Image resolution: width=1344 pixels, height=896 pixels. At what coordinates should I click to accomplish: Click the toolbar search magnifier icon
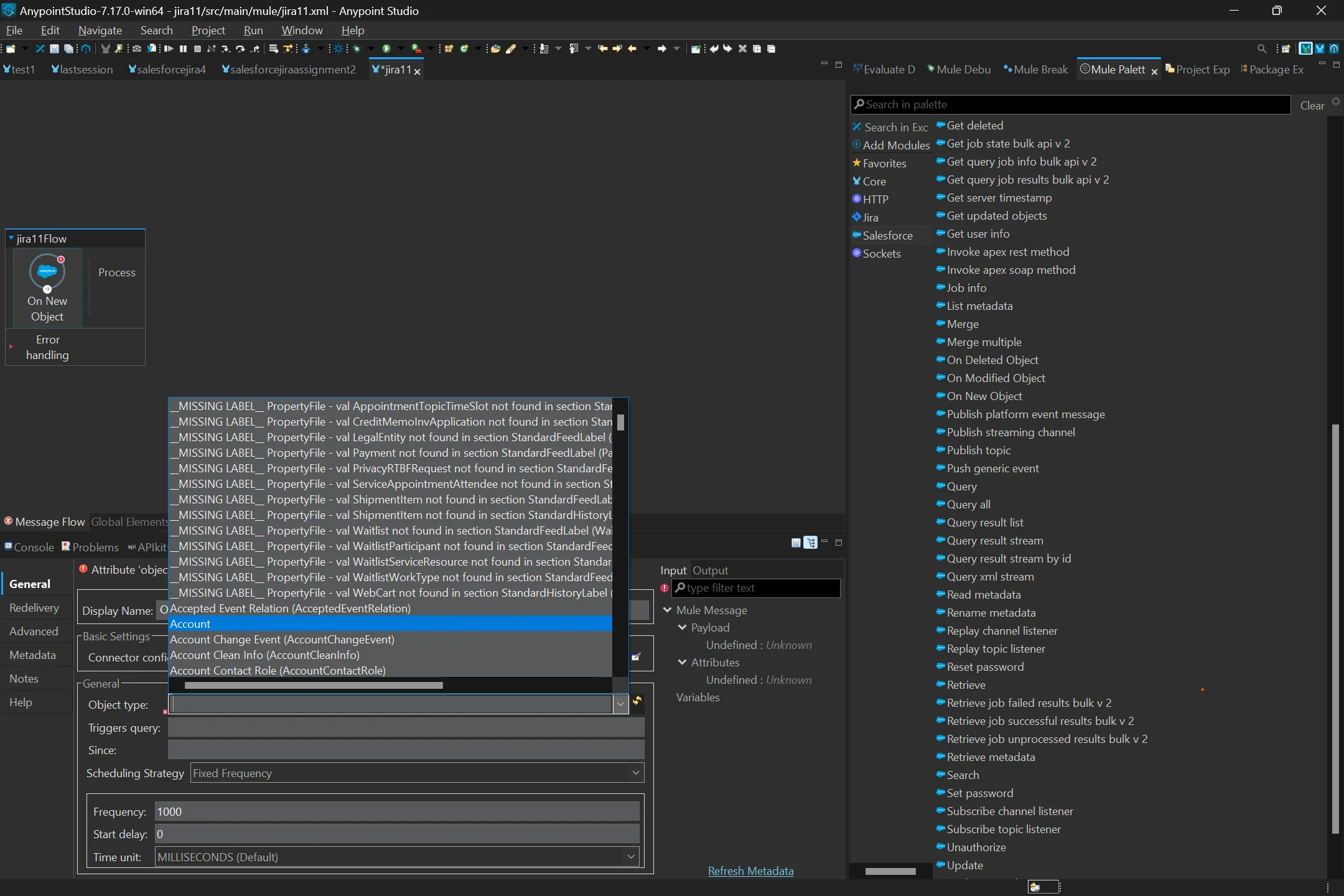[1261, 49]
